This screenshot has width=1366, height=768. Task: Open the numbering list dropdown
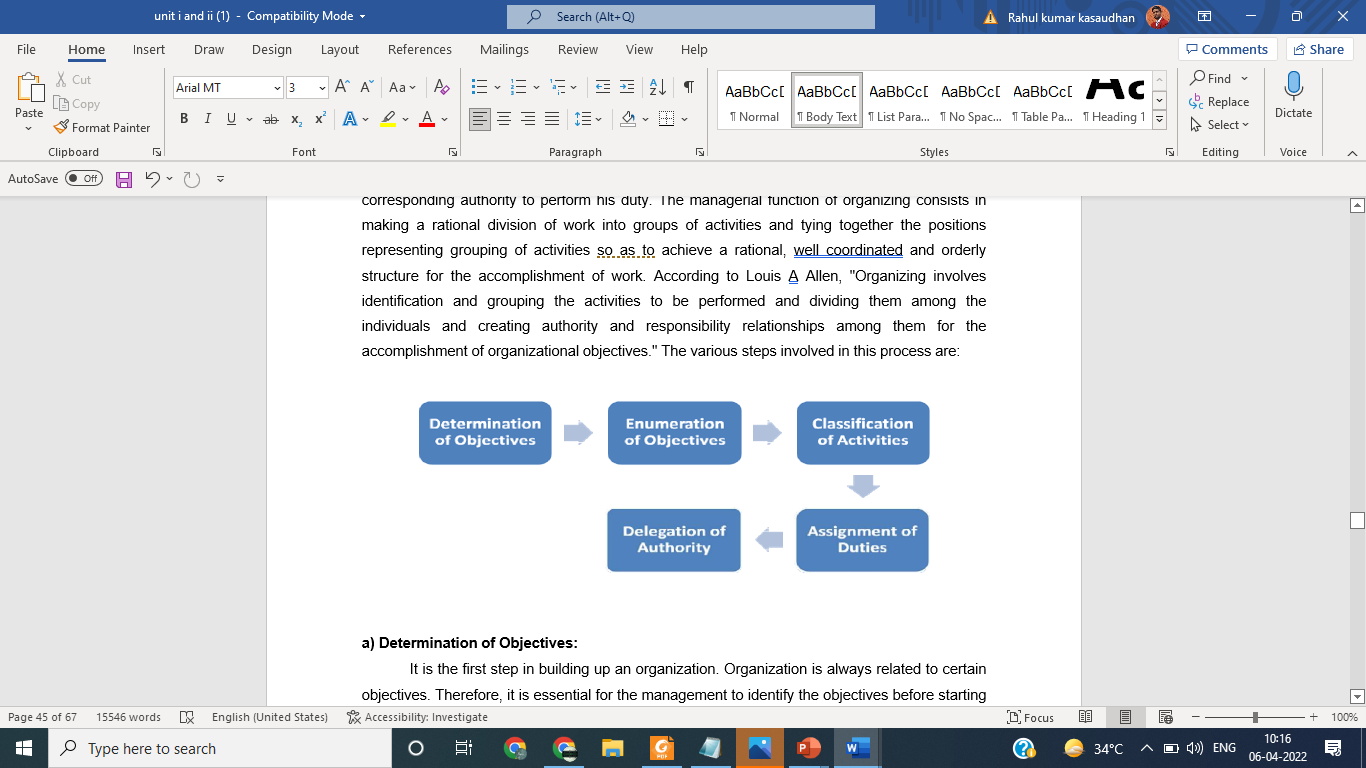pyautogui.click(x=537, y=87)
